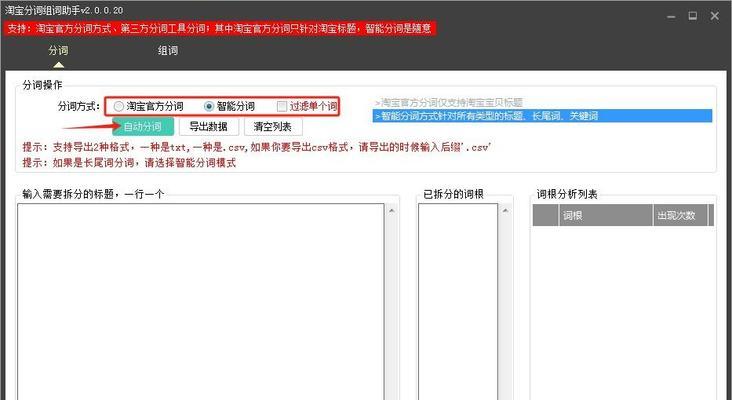This screenshot has height=400, width=732.
Task: Click up arrow of 已拆分的词根 scrollbar
Action: pos(505,211)
